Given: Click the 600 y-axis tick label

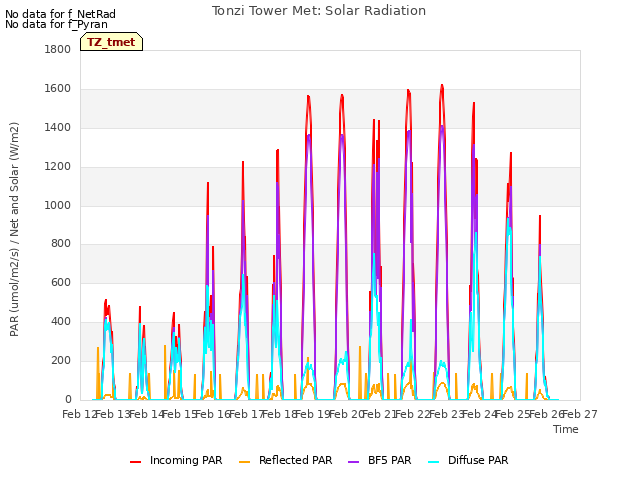Looking at the screenshot, I should coord(61,282).
